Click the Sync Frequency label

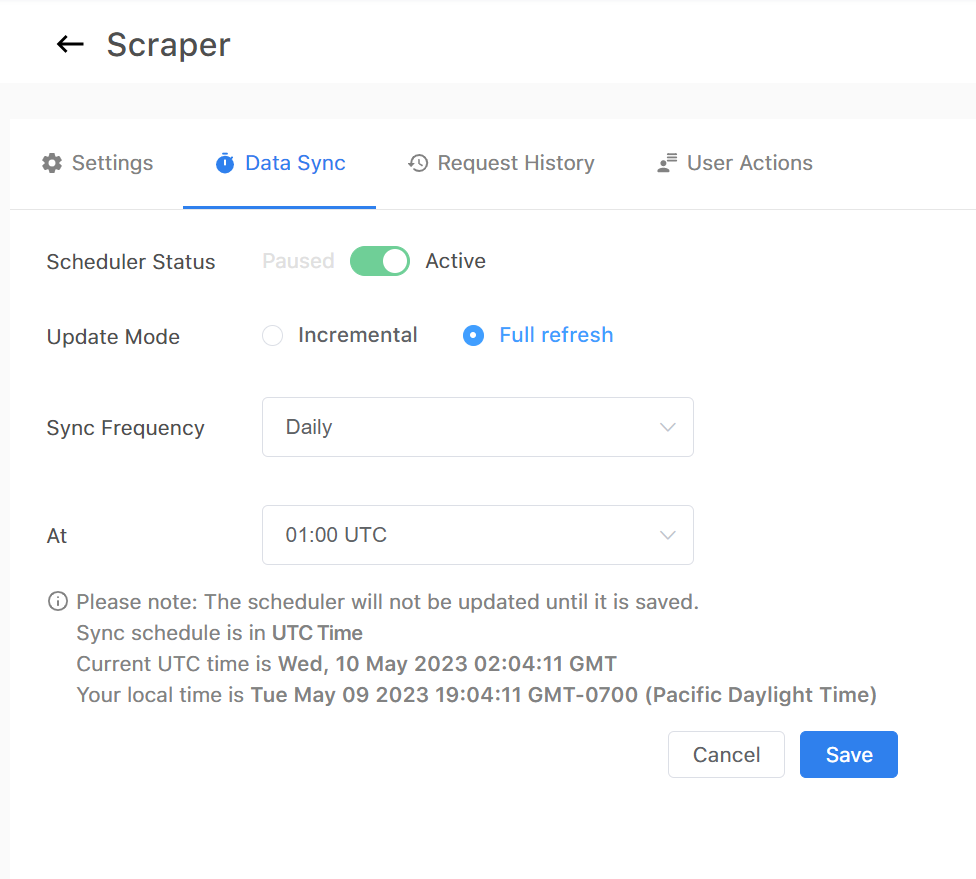click(x=125, y=428)
